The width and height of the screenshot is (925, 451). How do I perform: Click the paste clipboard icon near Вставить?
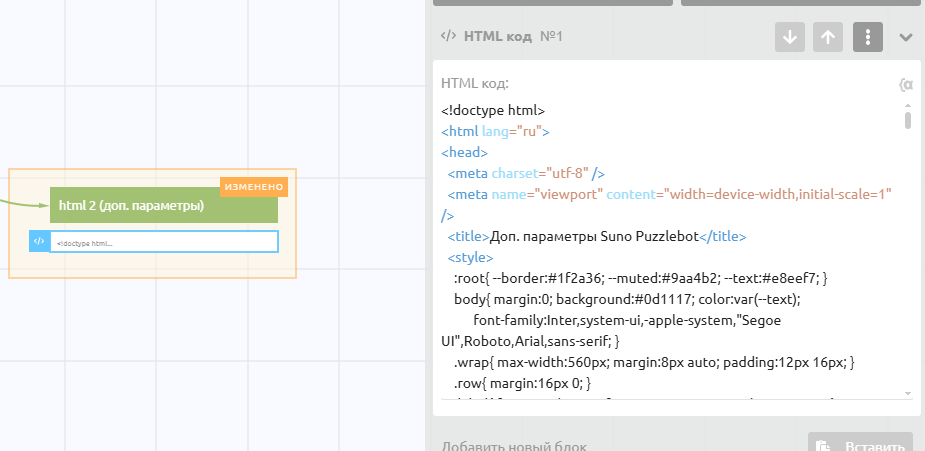tap(823, 447)
